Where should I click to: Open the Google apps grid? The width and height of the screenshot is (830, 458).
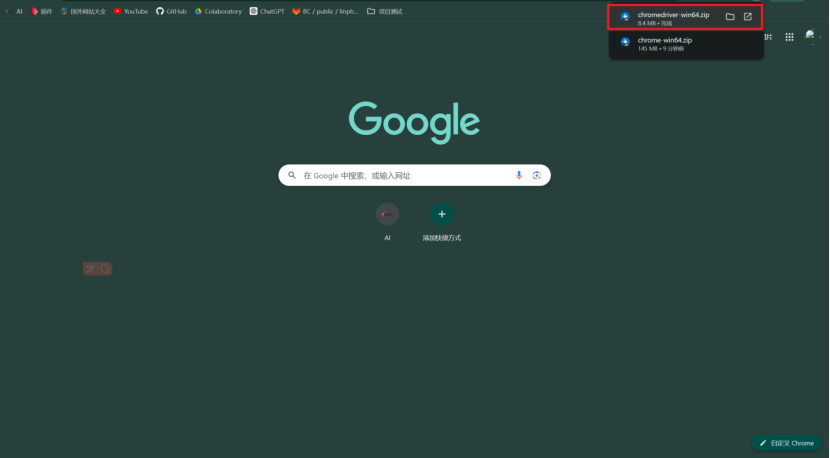click(x=789, y=37)
